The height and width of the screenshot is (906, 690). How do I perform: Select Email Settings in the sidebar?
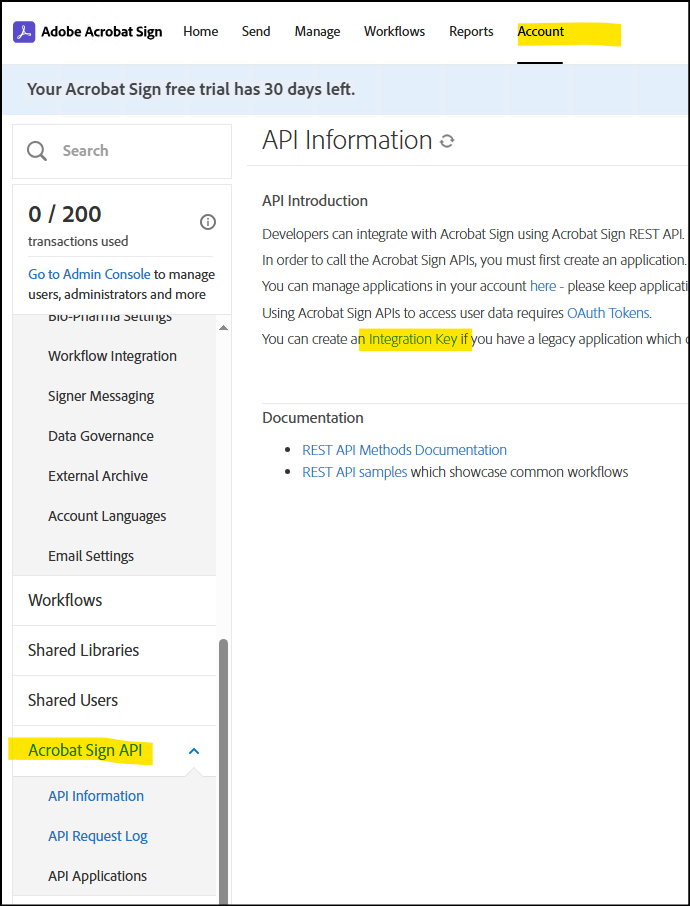(91, 556)
